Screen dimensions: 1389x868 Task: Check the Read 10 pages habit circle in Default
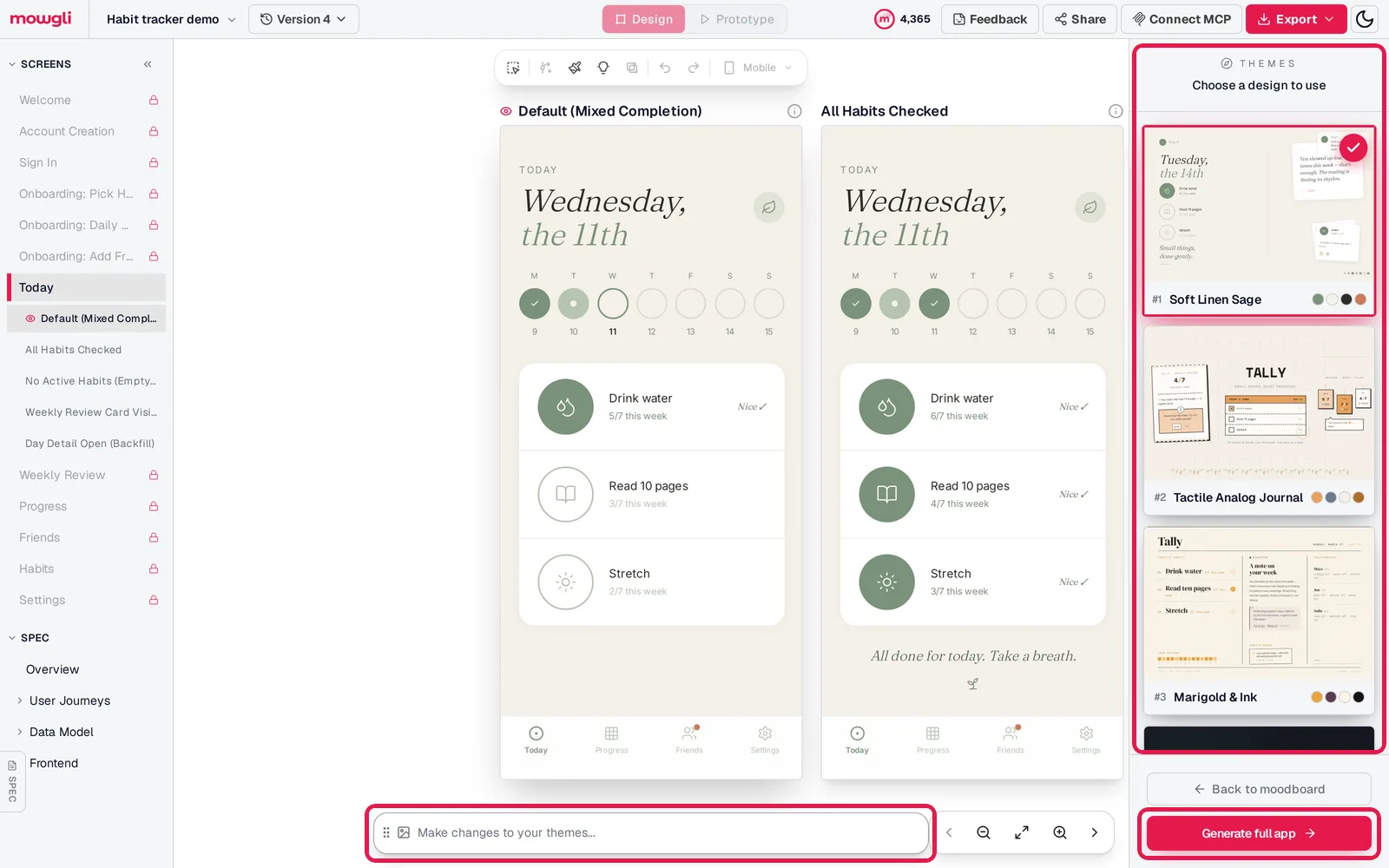(x=565, y=494)
